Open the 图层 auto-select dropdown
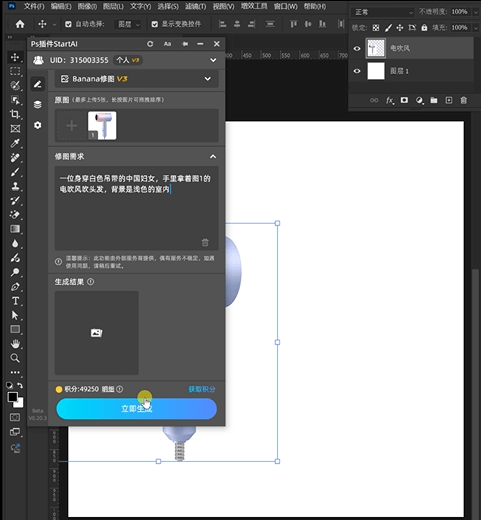The image size is (481, 520). click(x=128, y=24)
